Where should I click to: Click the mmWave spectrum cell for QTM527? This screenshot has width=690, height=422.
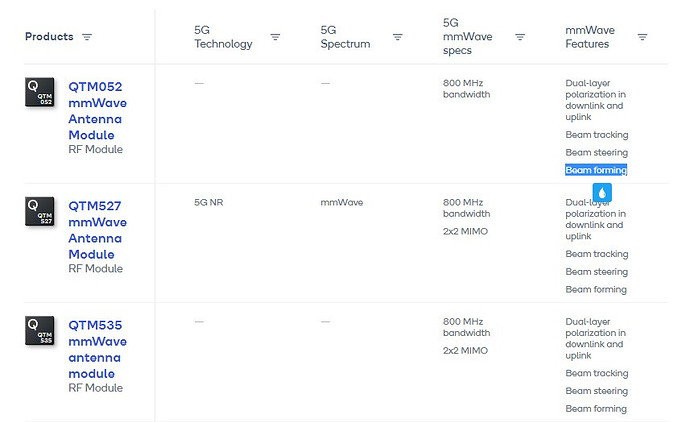click(342, 202)
